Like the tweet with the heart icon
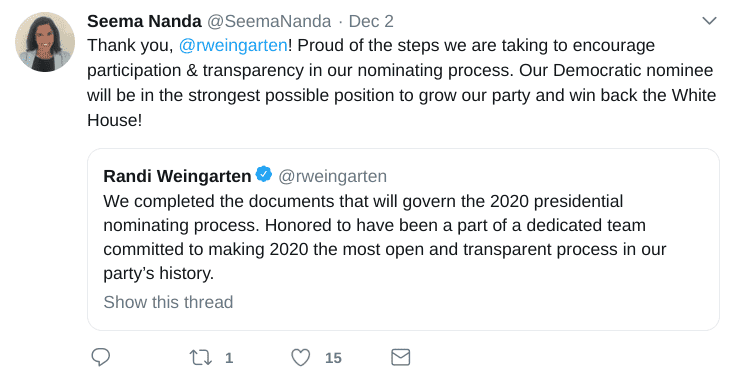The height and width of the screenshot is (377, 729). point(300,358)
